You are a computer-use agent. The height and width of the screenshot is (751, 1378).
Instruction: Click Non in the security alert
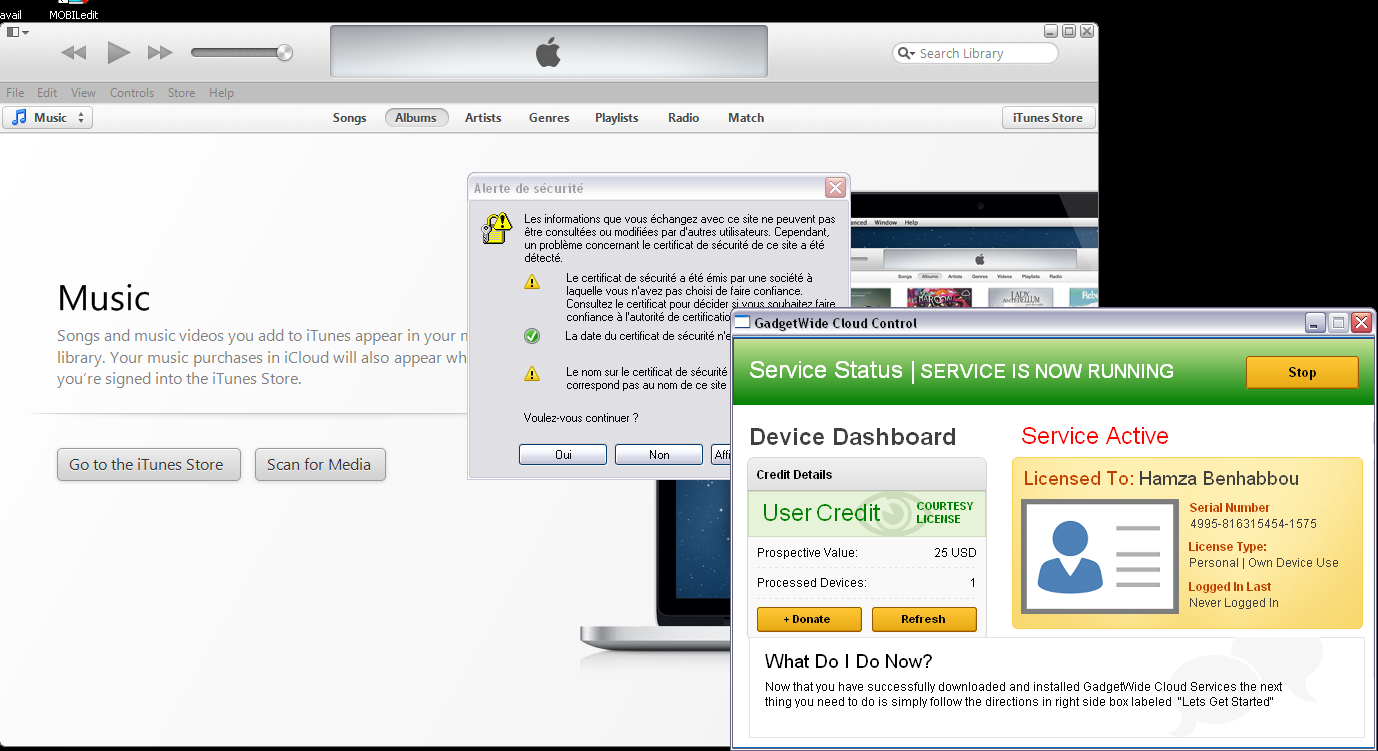[659, 455]
